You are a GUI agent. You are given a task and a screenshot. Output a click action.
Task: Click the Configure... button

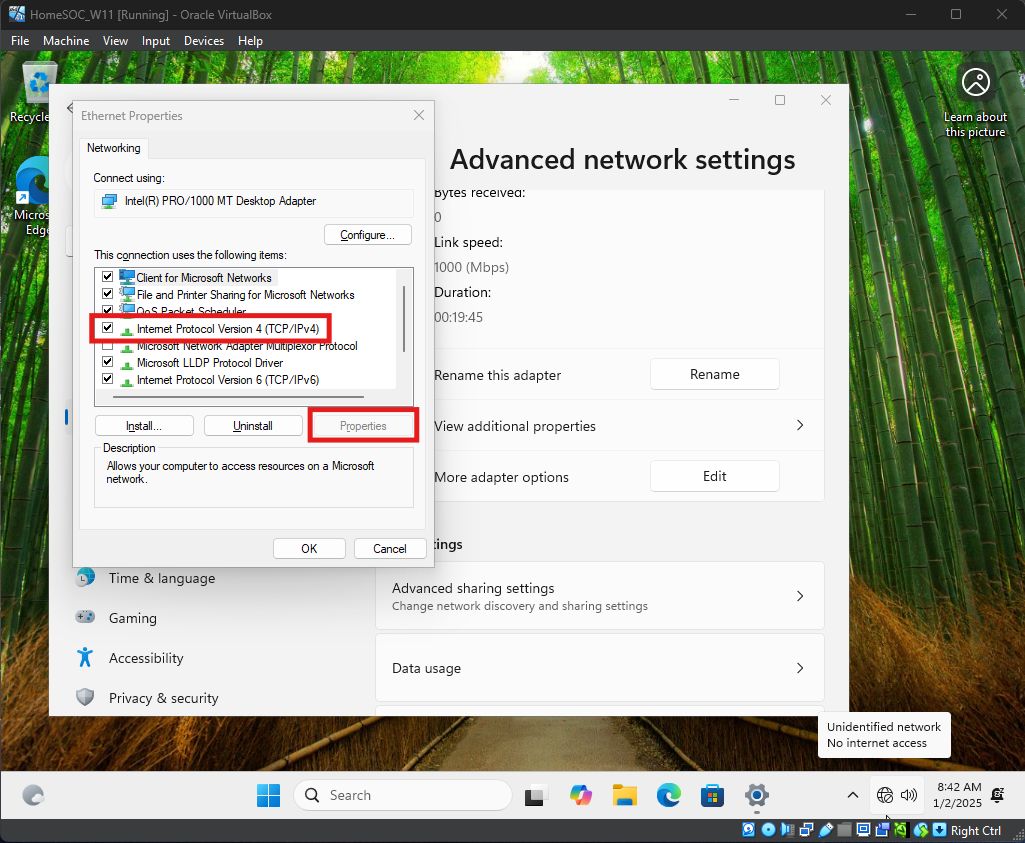(x=368, y=235)
